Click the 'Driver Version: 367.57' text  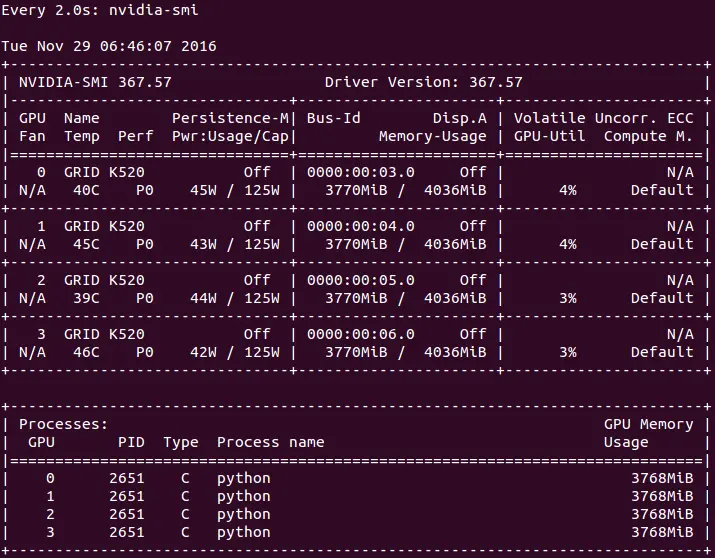click(424, 82)
